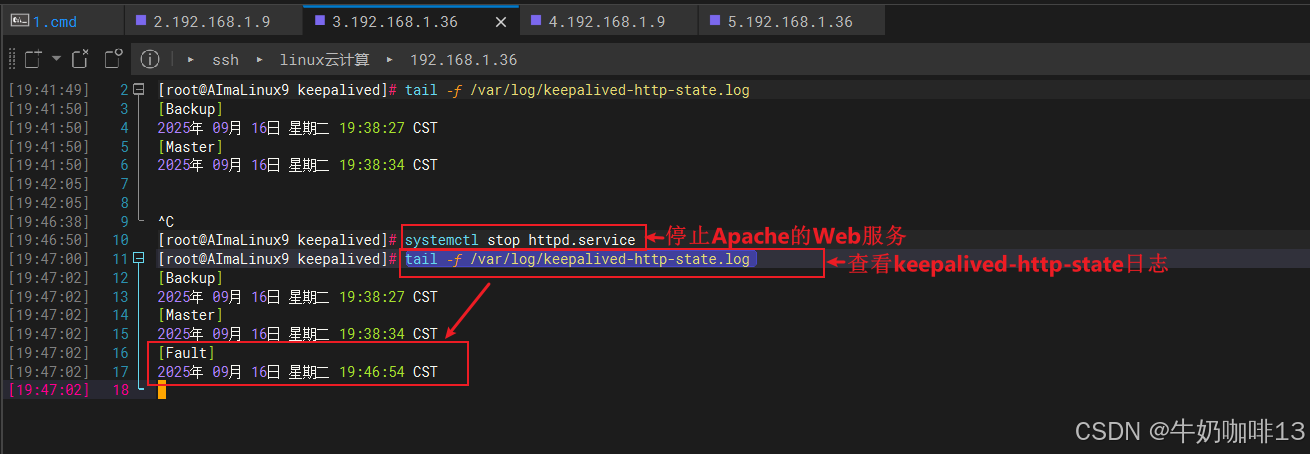
Task: Collapse the fold marker at line 11
Action: point(139,259)
